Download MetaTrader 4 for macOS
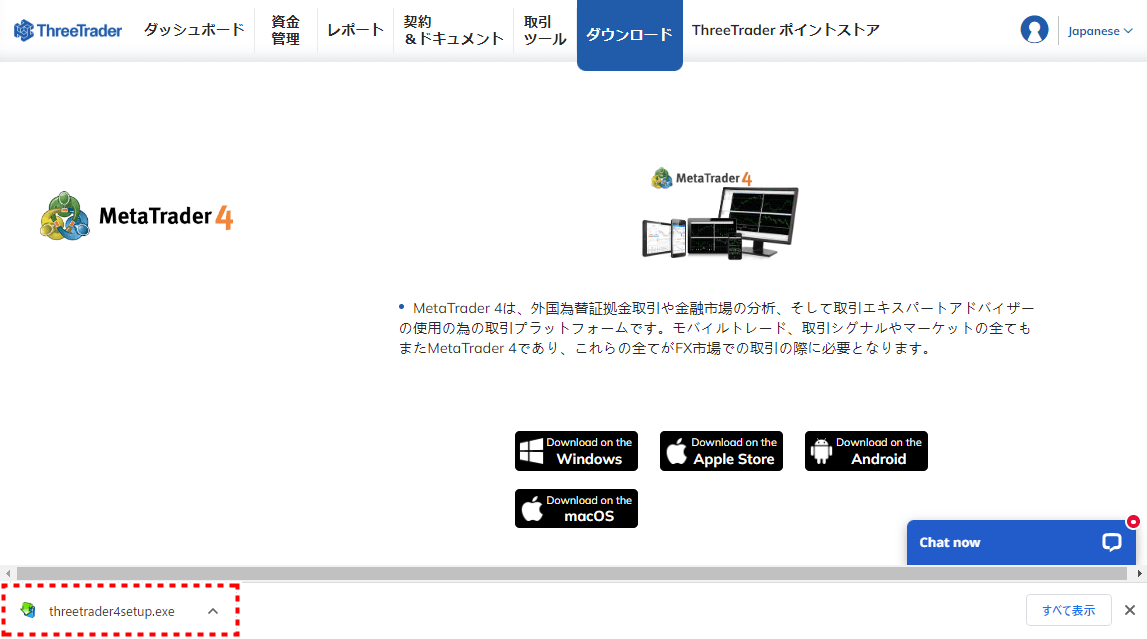 (x=576, y=508)
